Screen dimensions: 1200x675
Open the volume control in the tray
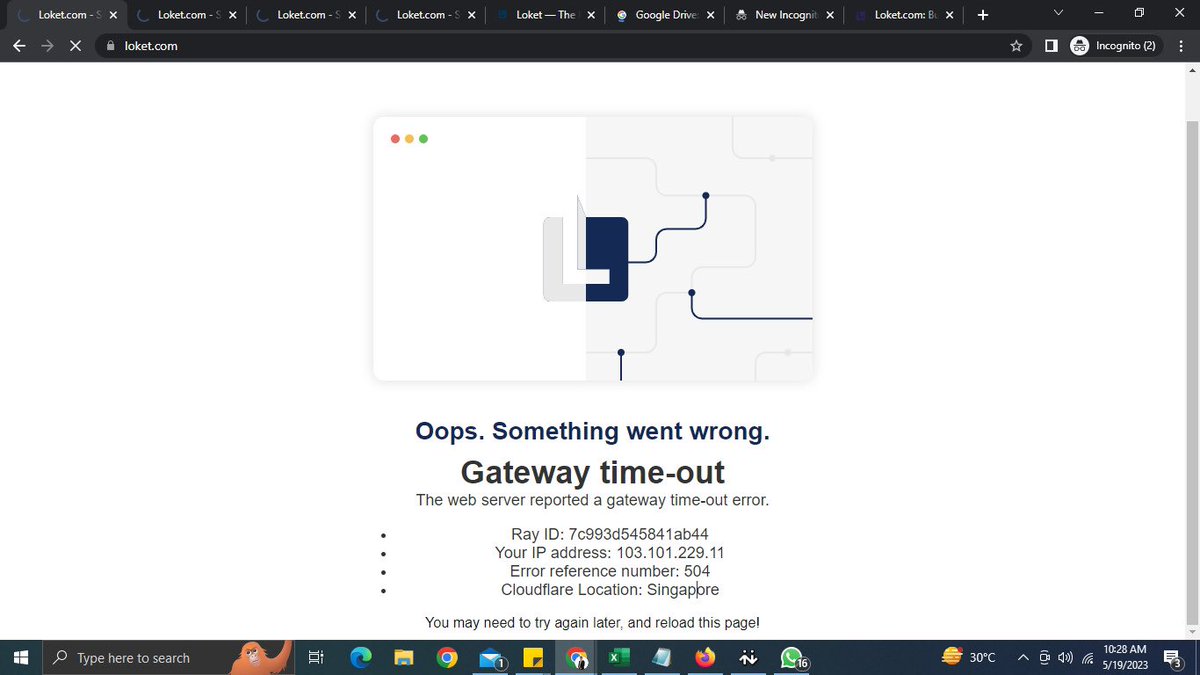coord(1066,657)
